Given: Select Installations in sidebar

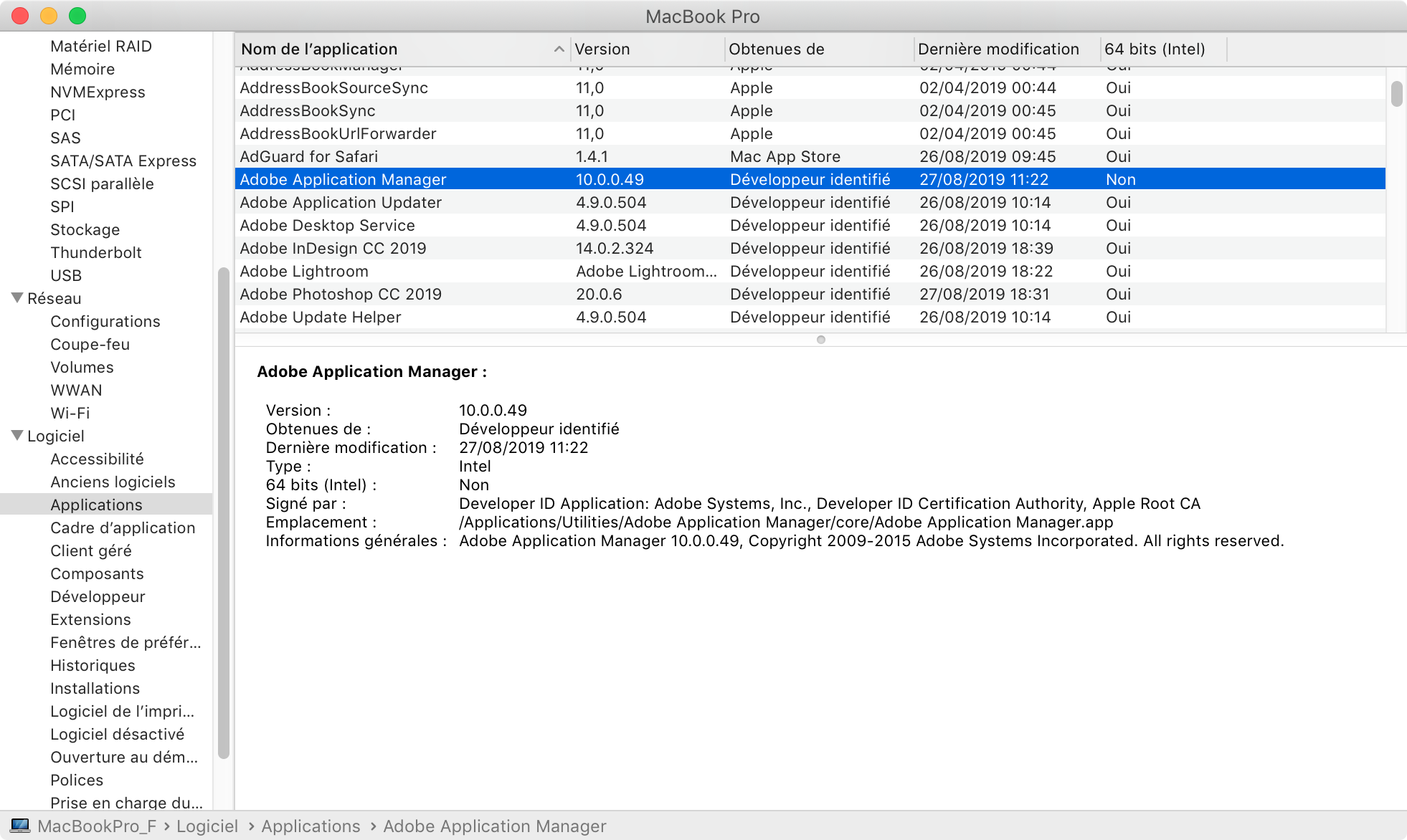Looking at the screenshot, I should coord(95,688).
